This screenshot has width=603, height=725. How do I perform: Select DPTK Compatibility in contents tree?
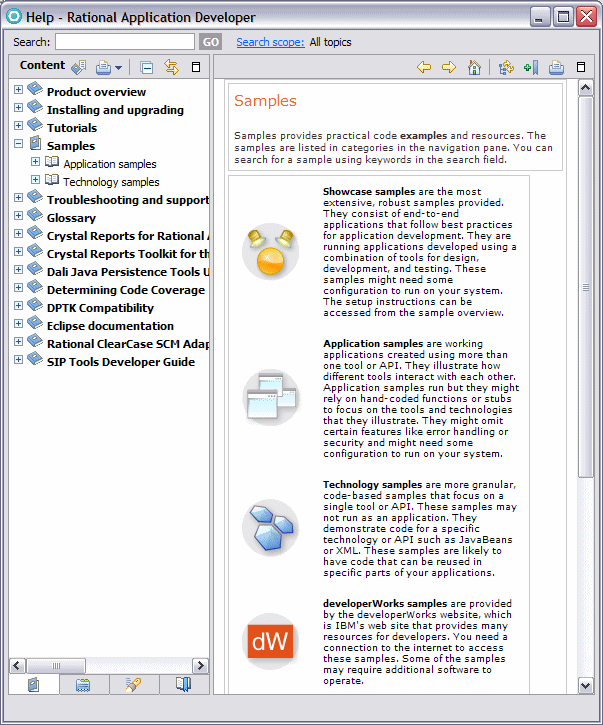point(100,308)
